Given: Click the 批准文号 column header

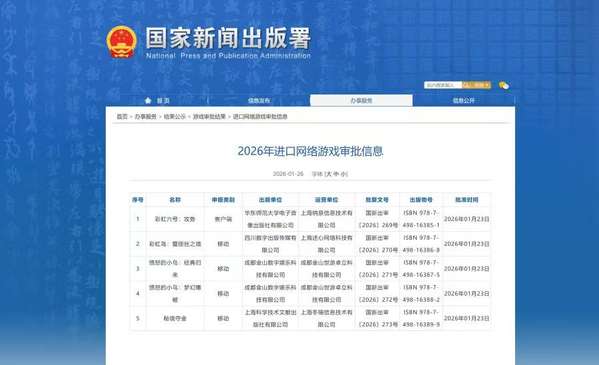Looking at the screenshot, I should 377,200.
